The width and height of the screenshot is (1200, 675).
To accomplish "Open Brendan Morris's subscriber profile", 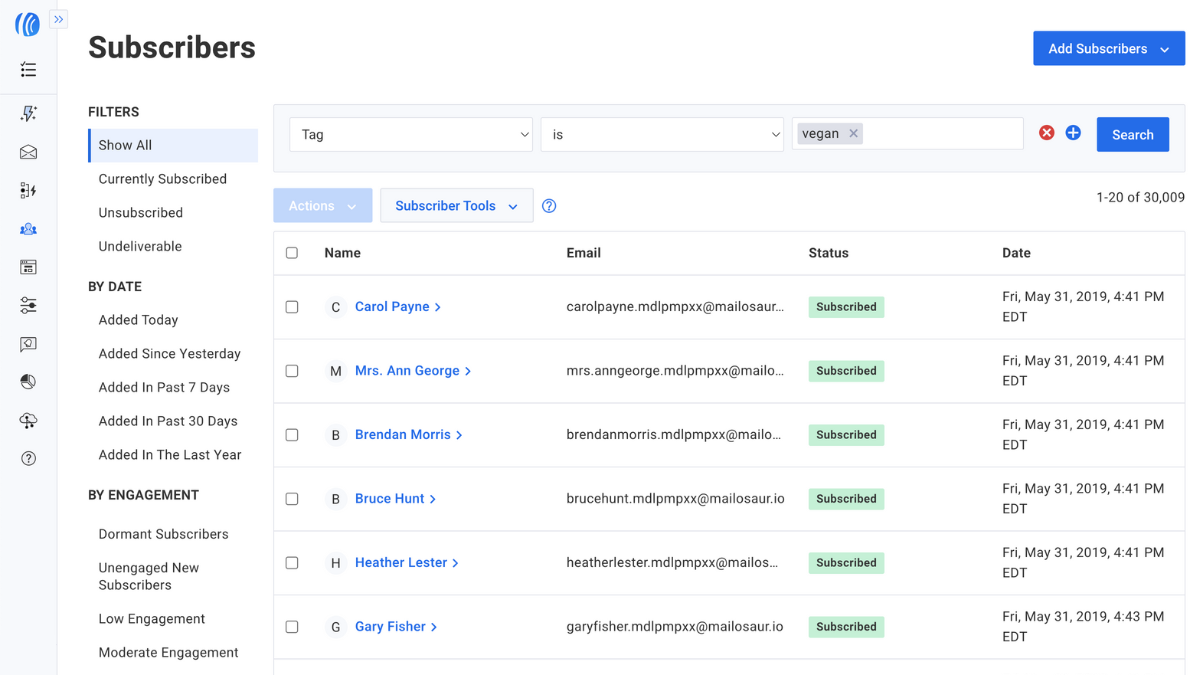I will coord(405,434).
